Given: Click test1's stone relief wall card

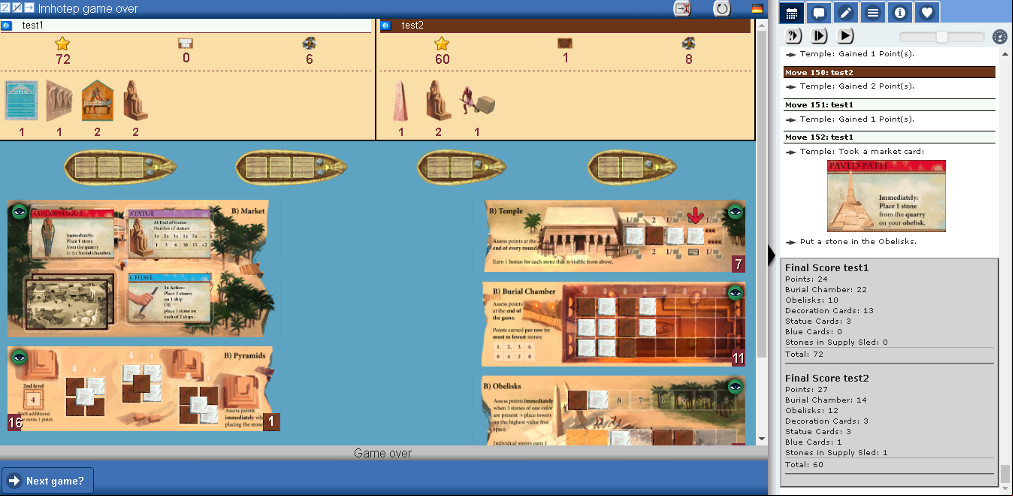Looking at the screenshot, I should (x=58, y=101).
